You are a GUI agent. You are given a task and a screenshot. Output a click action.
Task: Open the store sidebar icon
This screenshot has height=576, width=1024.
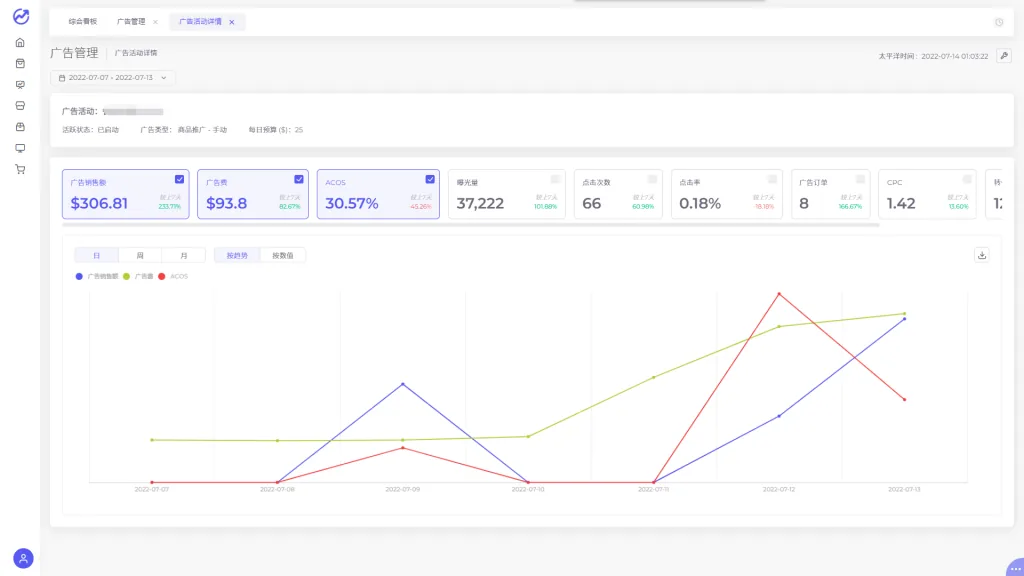20,106
